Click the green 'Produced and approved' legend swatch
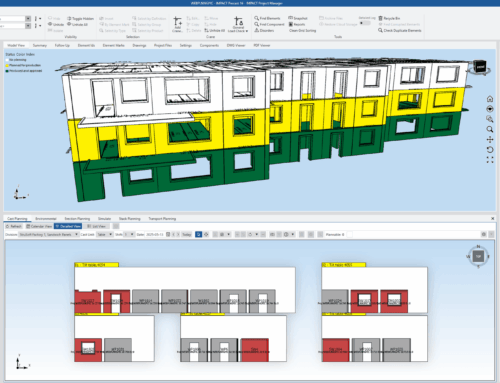The image size is (500, 383). click(x=7, y=71)
